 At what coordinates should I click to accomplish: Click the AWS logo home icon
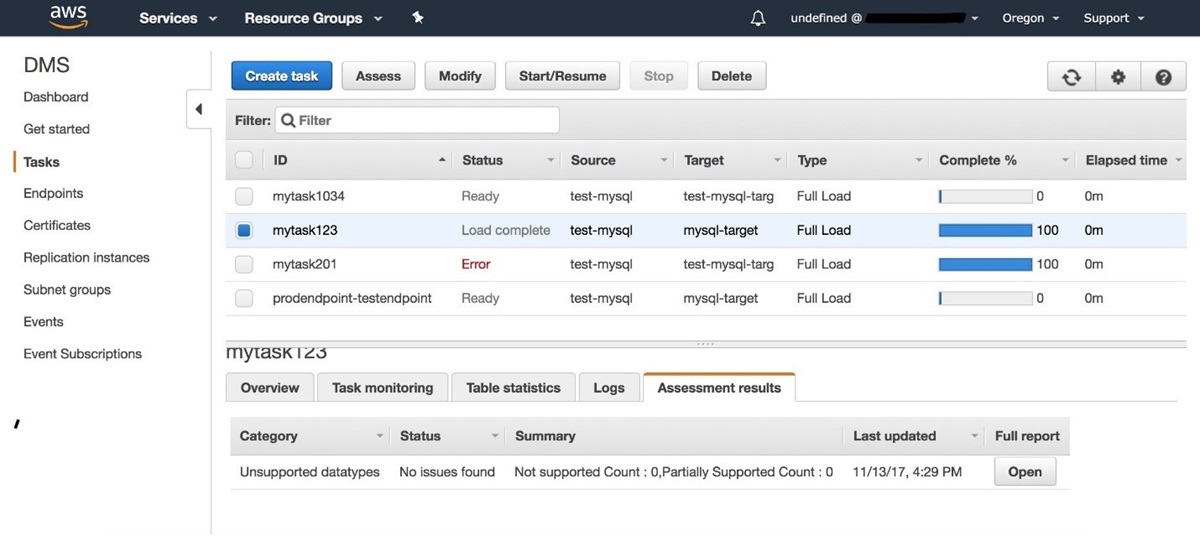[x=68, y=18]
